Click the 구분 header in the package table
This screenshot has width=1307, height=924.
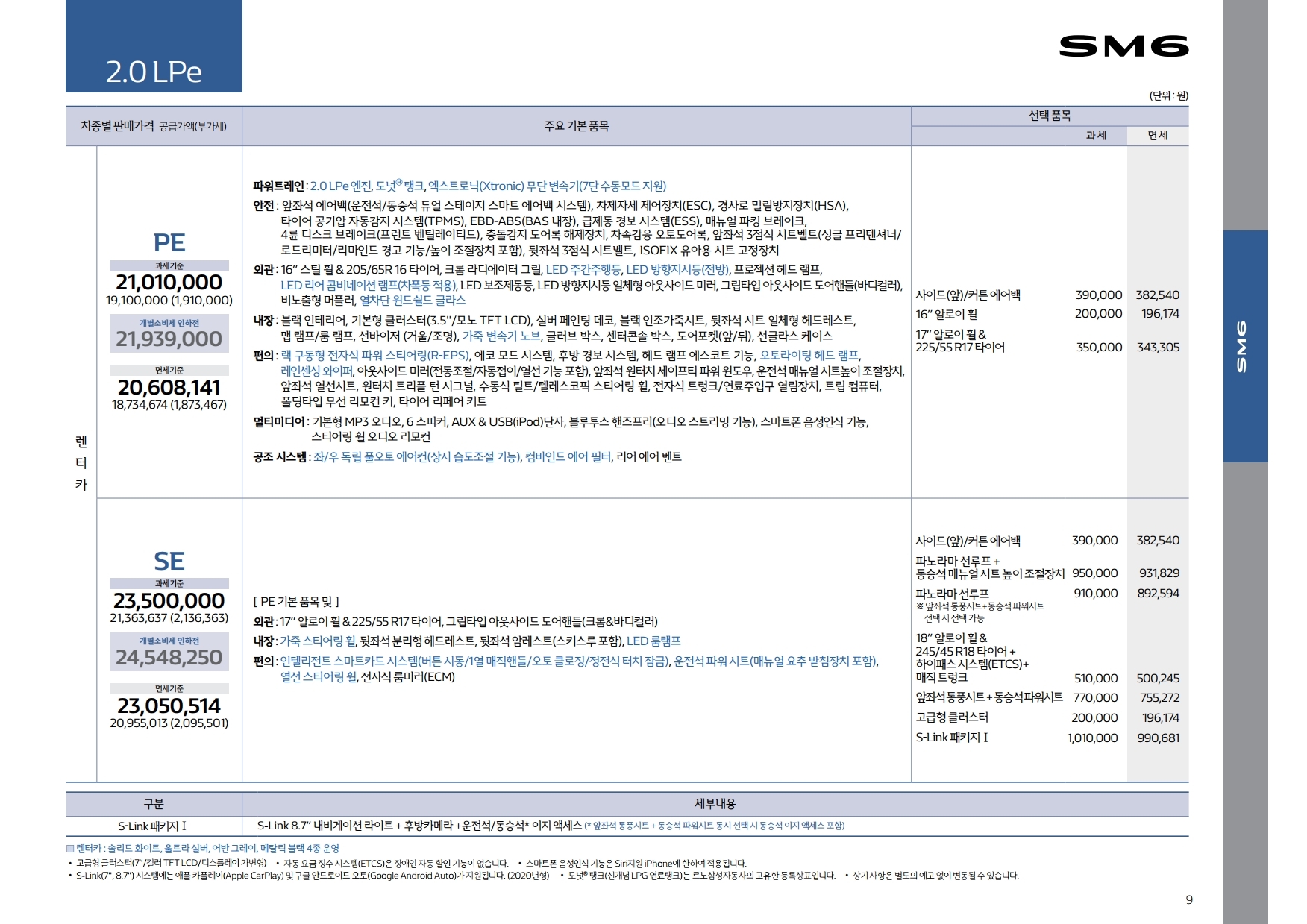pyautogui.click(x=154, y=804)
